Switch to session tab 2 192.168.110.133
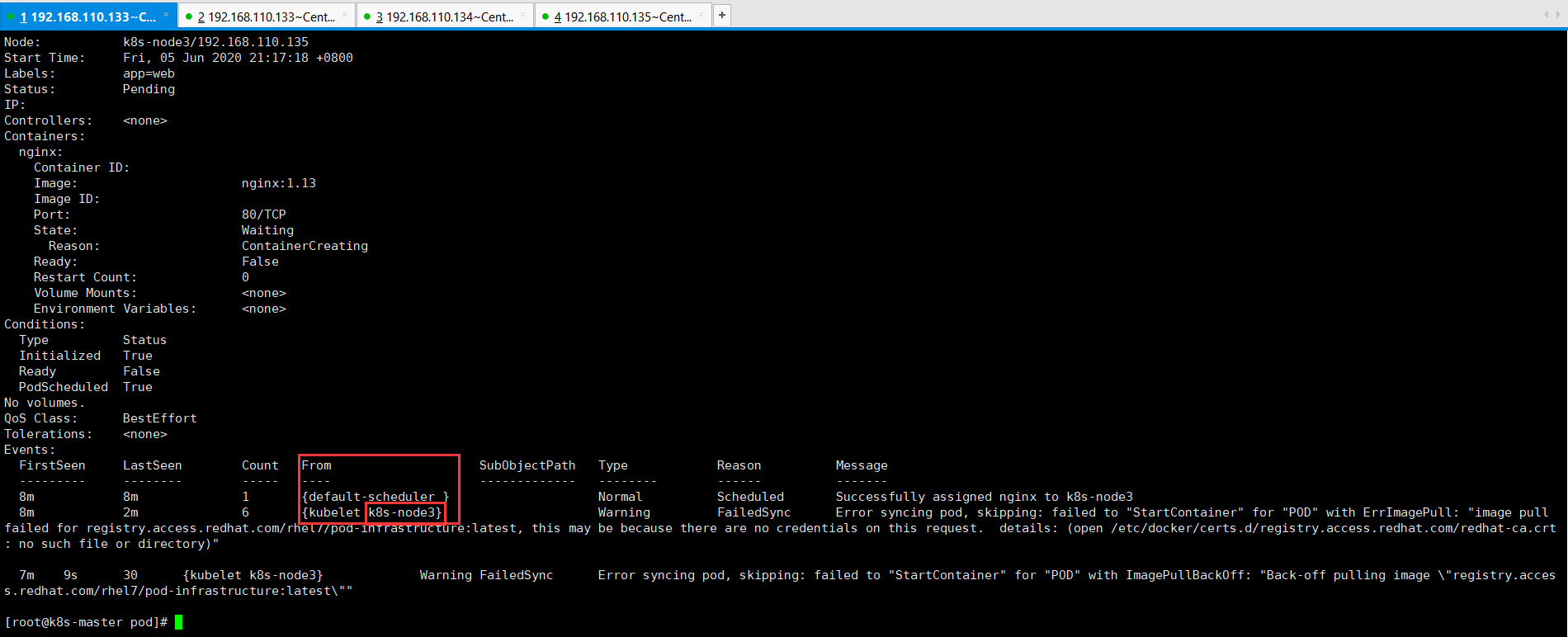The image size is (1568, 637). click(x=266, y=17)
